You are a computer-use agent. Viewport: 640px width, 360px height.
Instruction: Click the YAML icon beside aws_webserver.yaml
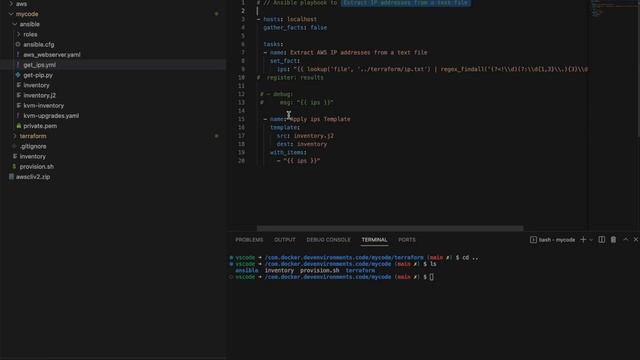[18, 54]
